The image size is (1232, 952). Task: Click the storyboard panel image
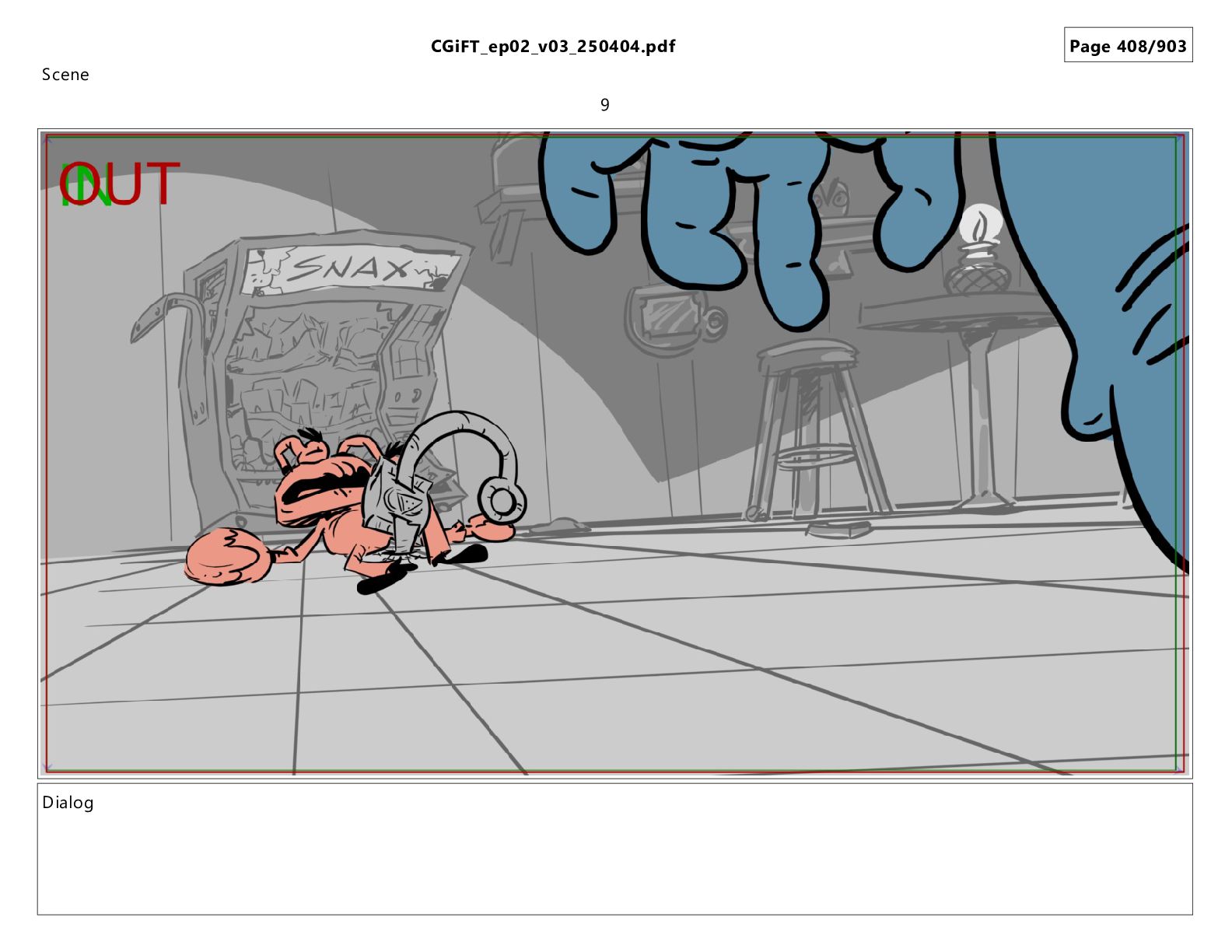(614, 453)
